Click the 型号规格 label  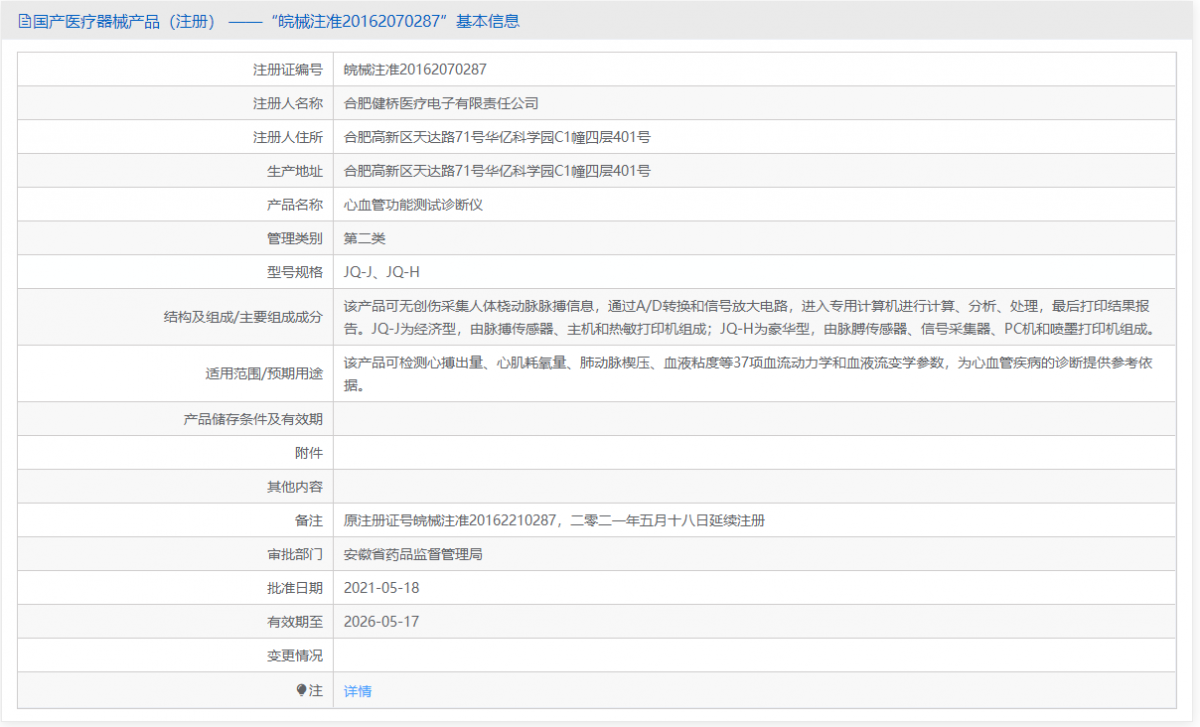295,272
